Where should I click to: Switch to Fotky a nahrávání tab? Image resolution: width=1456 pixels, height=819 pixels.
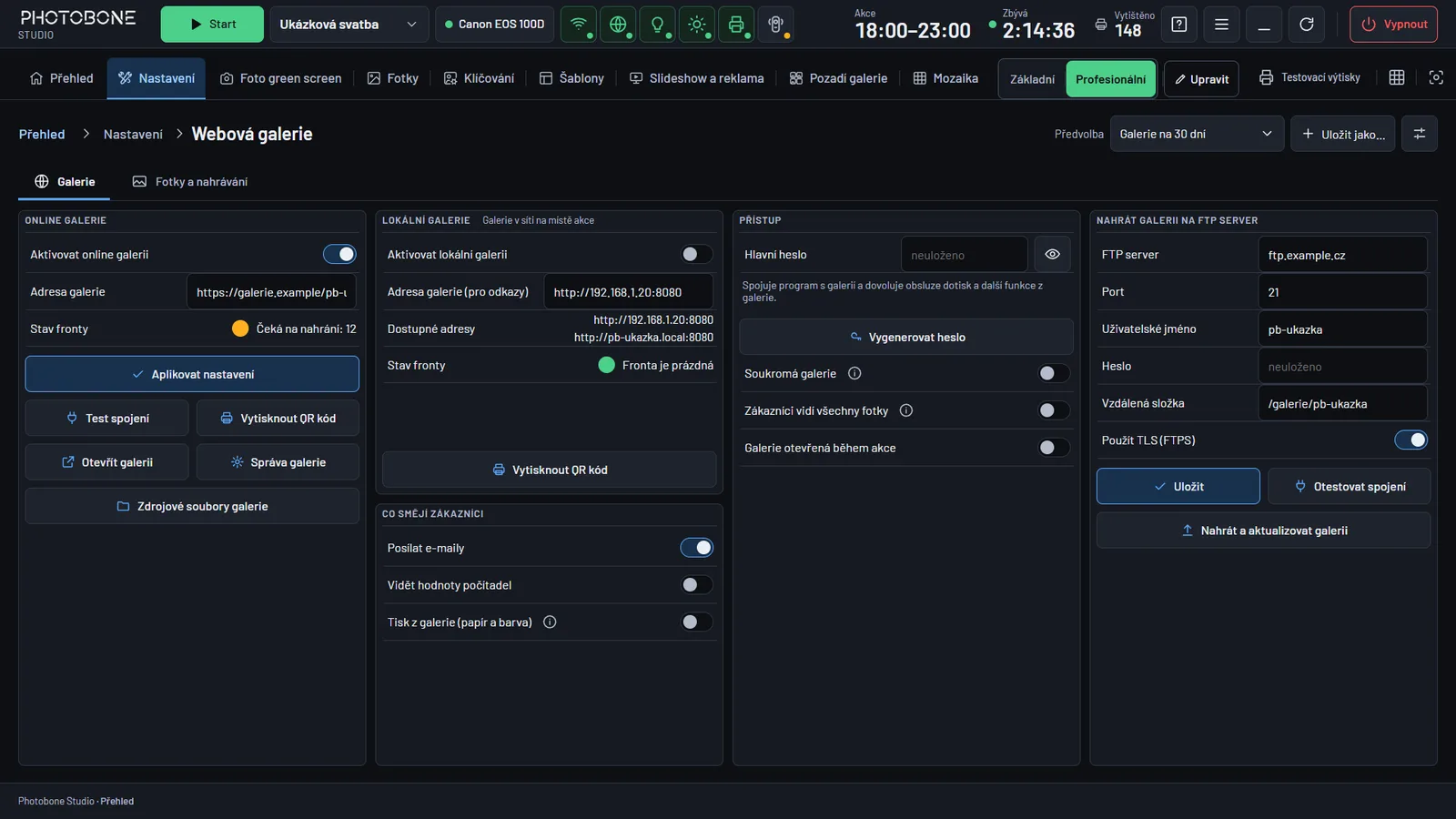pos(190,182)
